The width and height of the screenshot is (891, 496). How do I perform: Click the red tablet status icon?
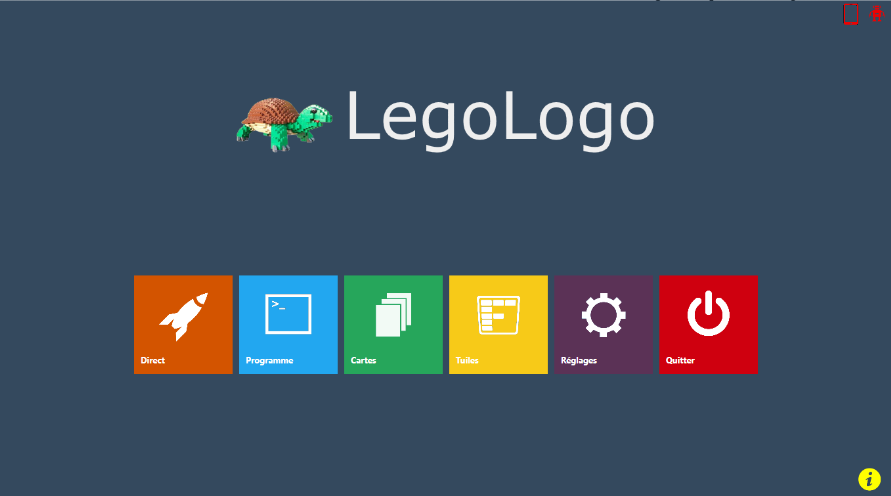point(851,14)
